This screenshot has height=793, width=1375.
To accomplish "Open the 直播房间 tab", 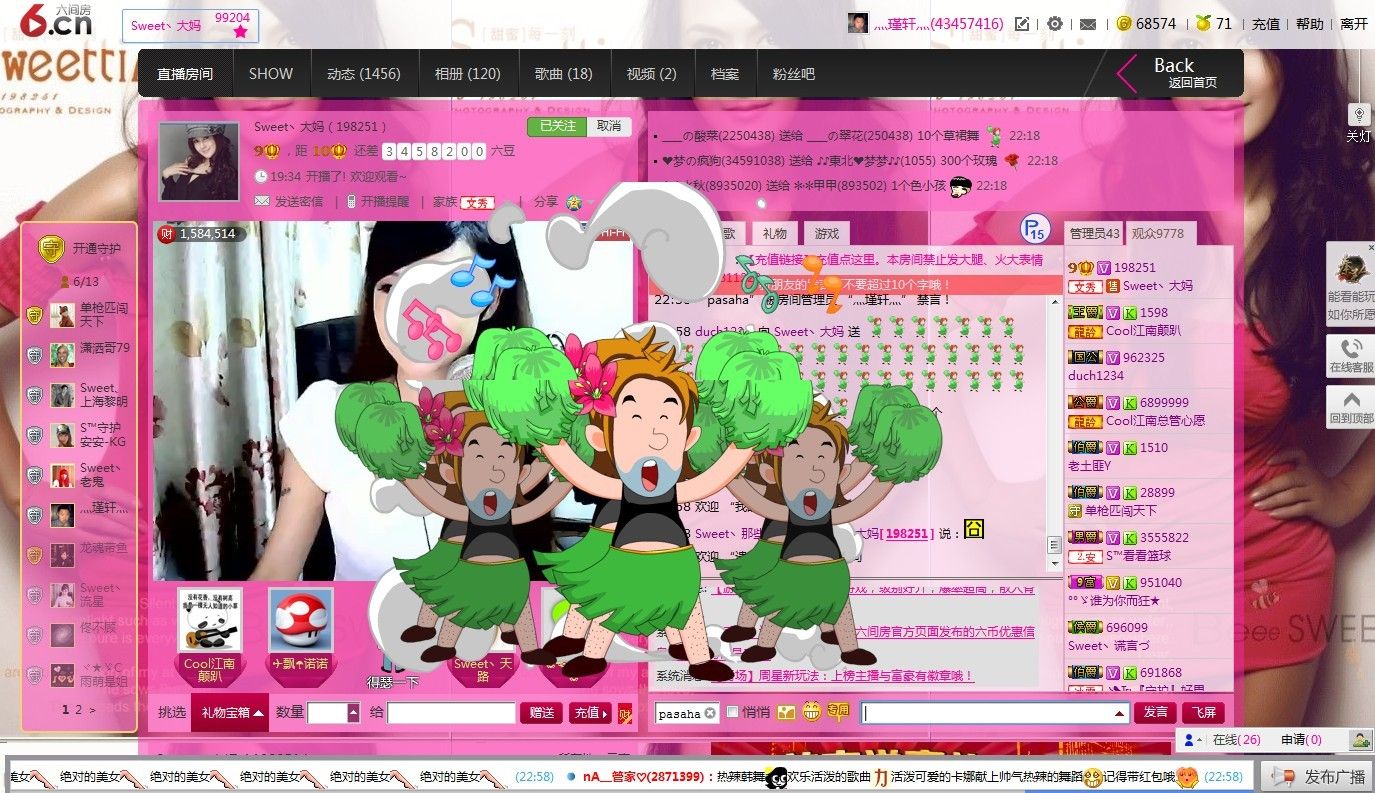I will point(185,74).
